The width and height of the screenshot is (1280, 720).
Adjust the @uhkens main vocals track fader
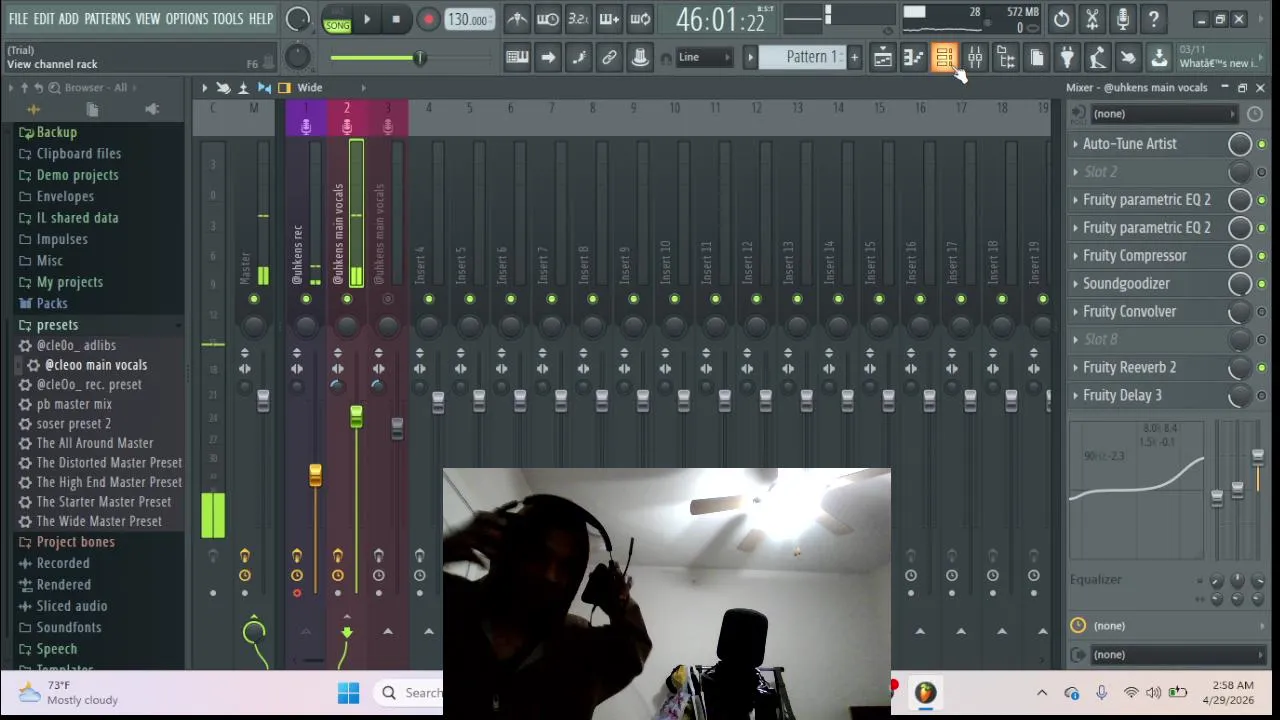[356, 418]
